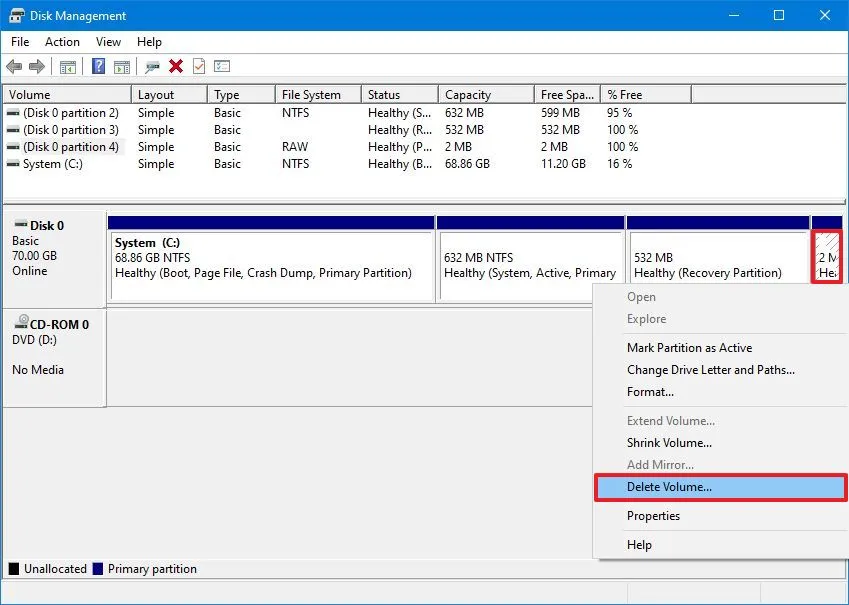Click the checkmark document toolbar icon

click(x=198, y=66)
